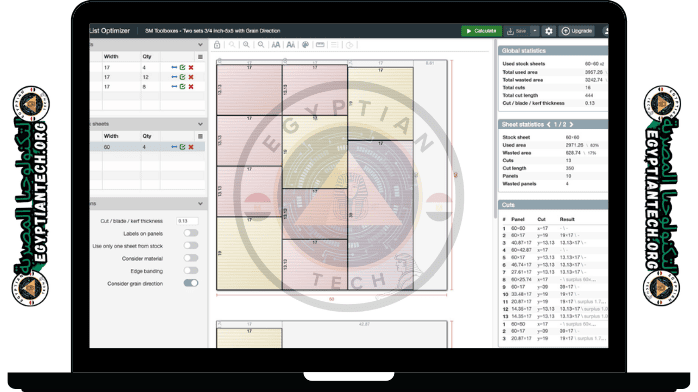The height and width of the screenshot is (392, 698).
Task: Collapse the panels section chevron
Action: 200,44
